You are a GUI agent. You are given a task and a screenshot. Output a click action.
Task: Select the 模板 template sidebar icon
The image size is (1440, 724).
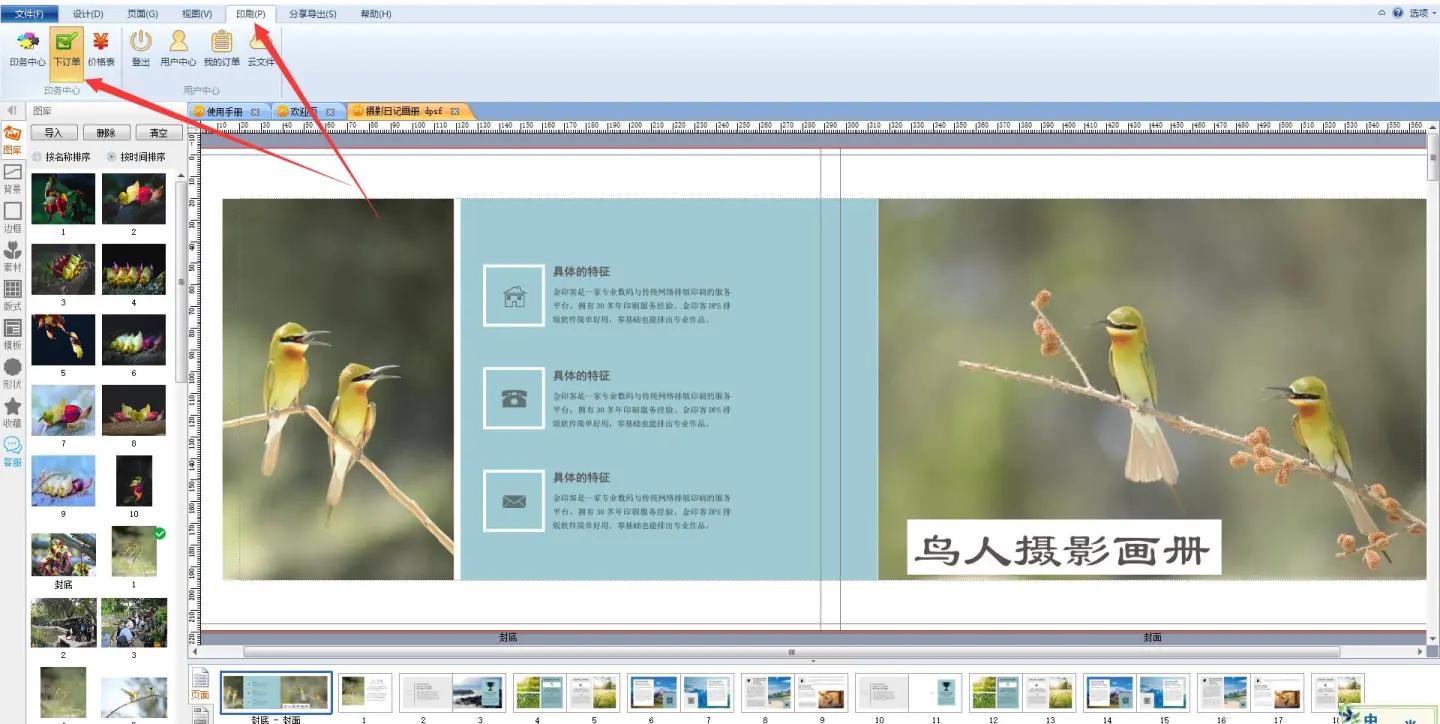tap(13, 335)
